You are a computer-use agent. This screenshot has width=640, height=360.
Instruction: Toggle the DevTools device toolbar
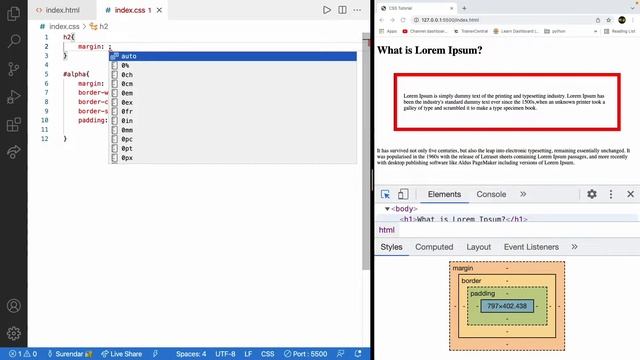[x=403, y=194]
